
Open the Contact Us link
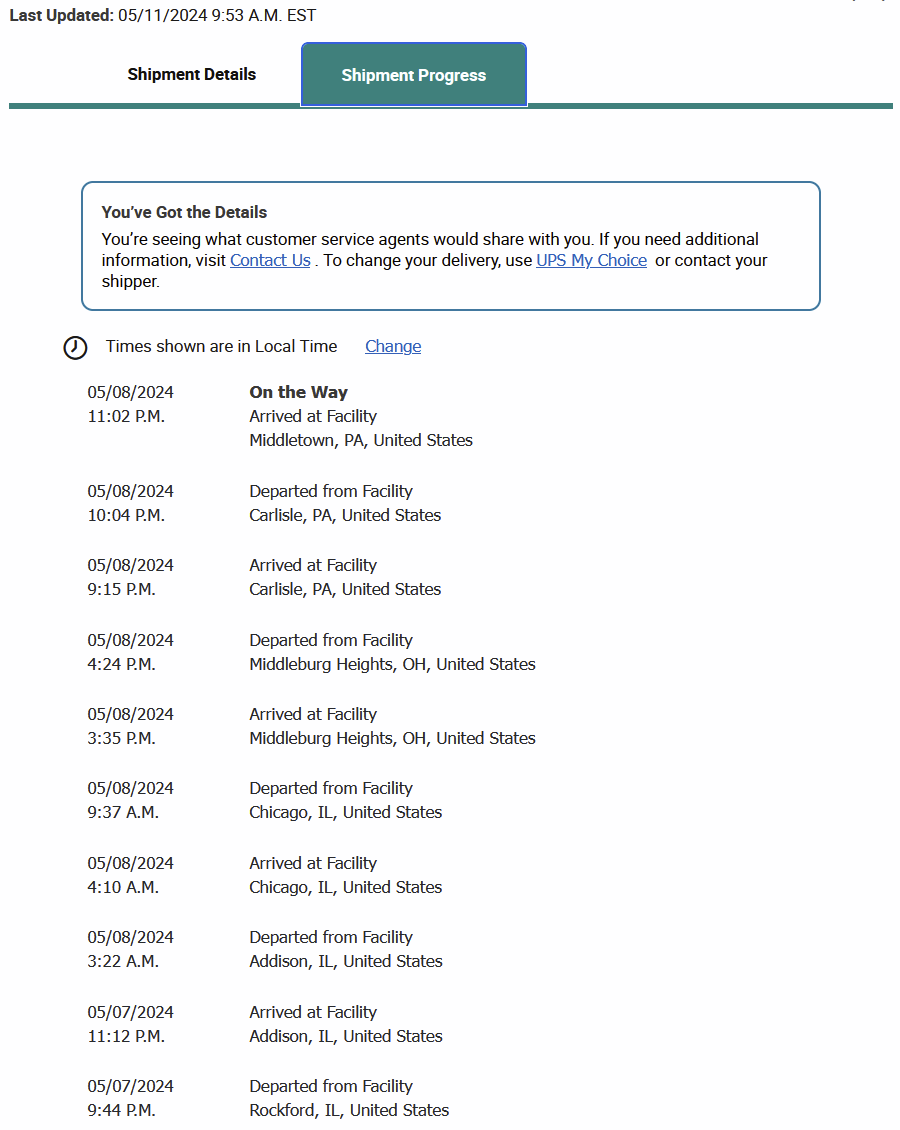click(270, 260)
